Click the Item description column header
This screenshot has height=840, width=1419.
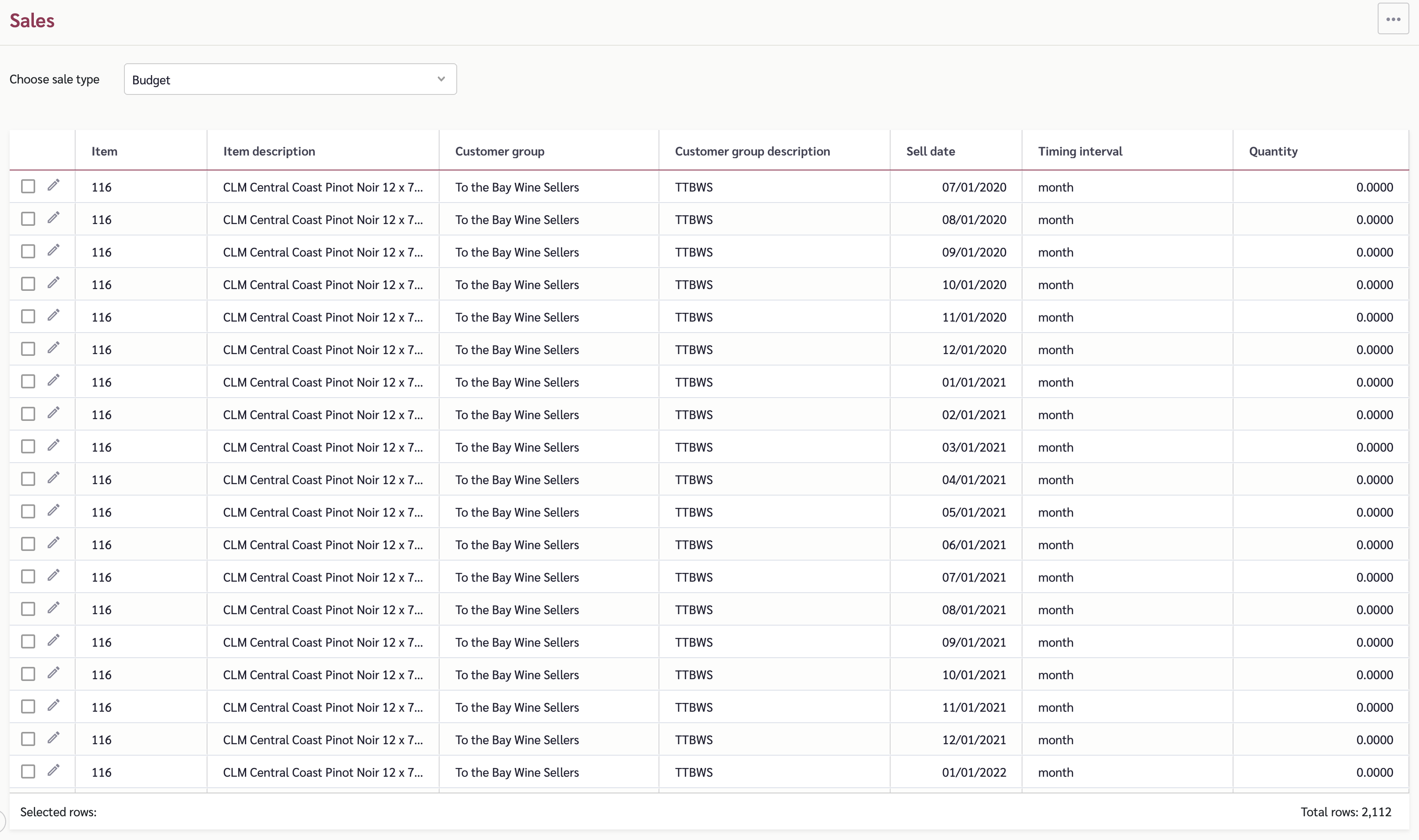[269, 151]
